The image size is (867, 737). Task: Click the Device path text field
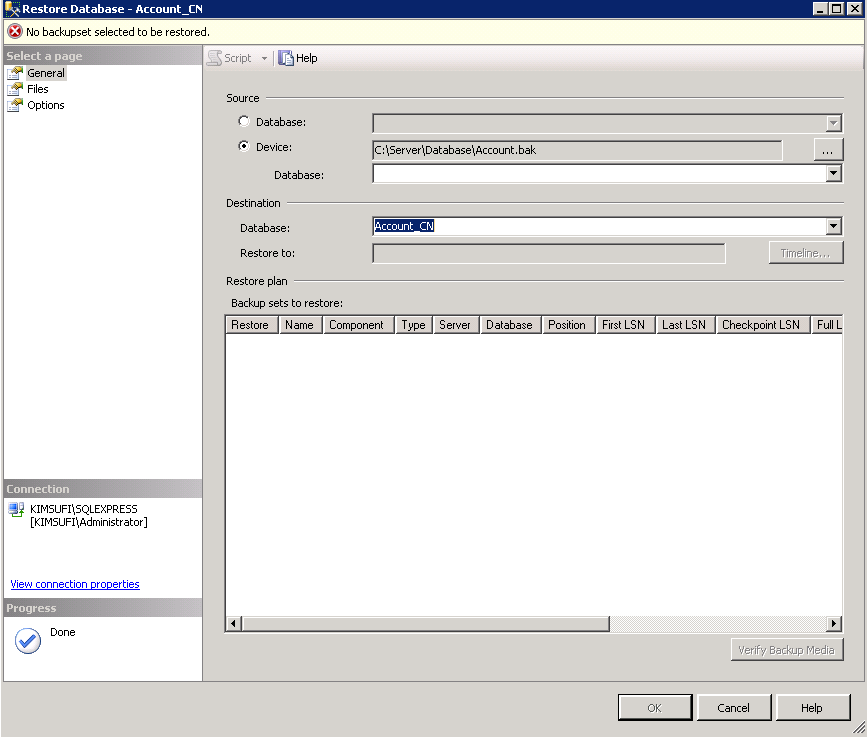tap(577, 150)
